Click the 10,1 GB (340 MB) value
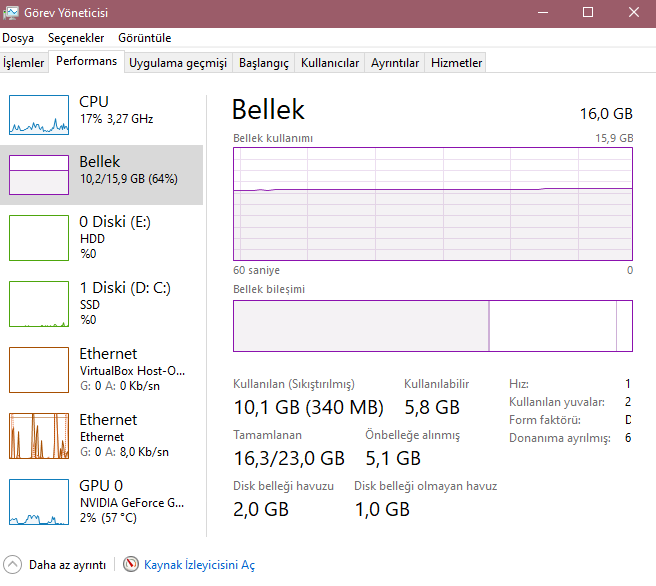The height and width of the screenshot is (586, 656). click(308, 407)
